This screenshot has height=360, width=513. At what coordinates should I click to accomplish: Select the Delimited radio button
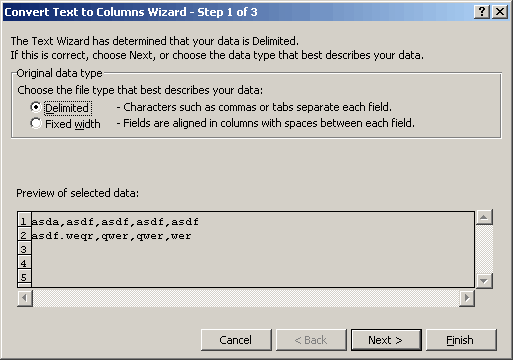[x=36, y=107]
